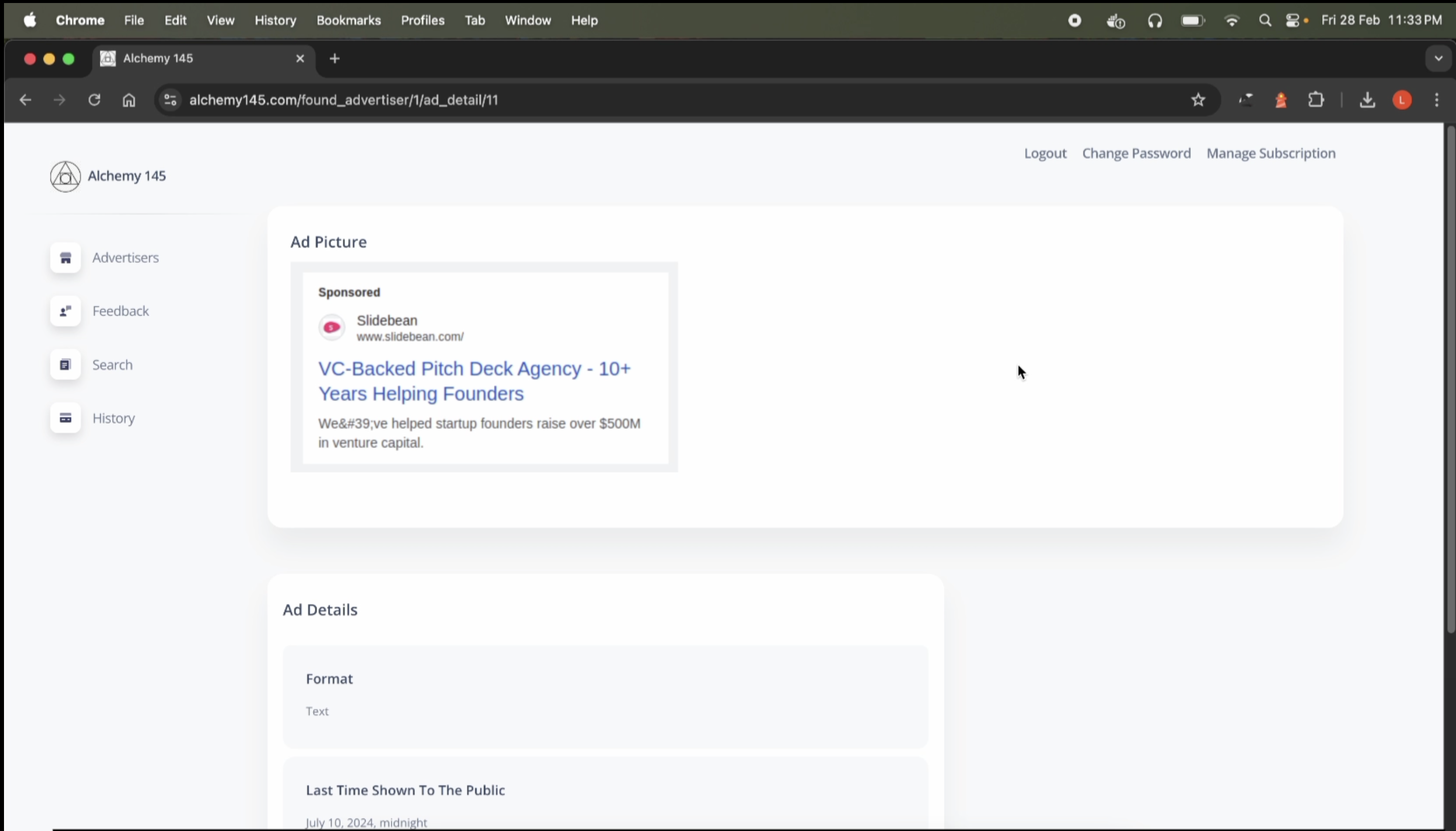Screen dimensions: 1456x831
Task: Open the Wi-Fi status menu
Action: (1232, 20)
